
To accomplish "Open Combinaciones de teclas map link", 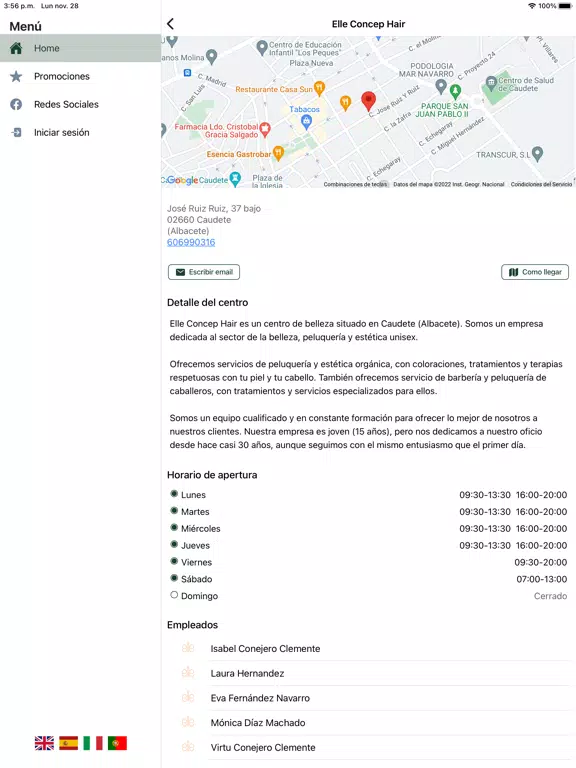I will tap(355, 184).
